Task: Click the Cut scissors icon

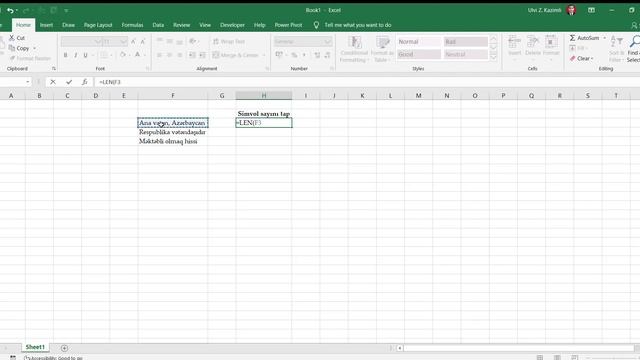Action: [12, 38]
